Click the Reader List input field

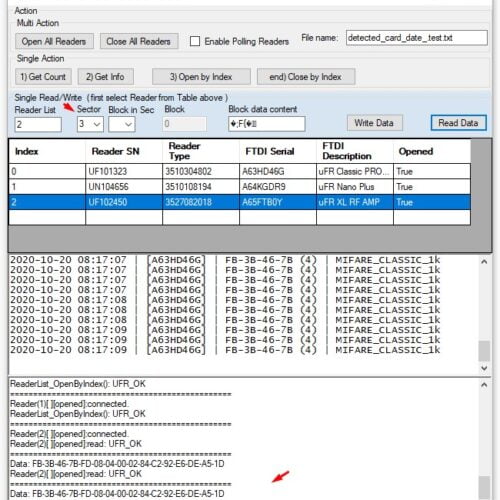(x=38, y=125)
